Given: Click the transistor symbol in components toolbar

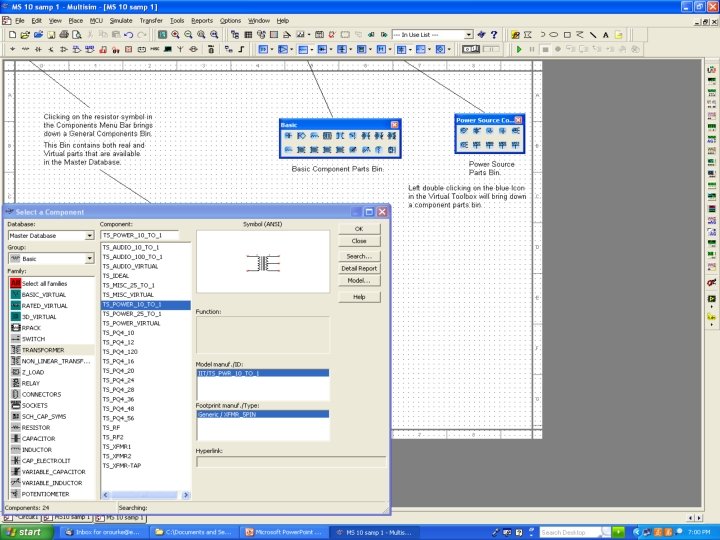Looking at the screenshot, I should click(x=51, y=49).
